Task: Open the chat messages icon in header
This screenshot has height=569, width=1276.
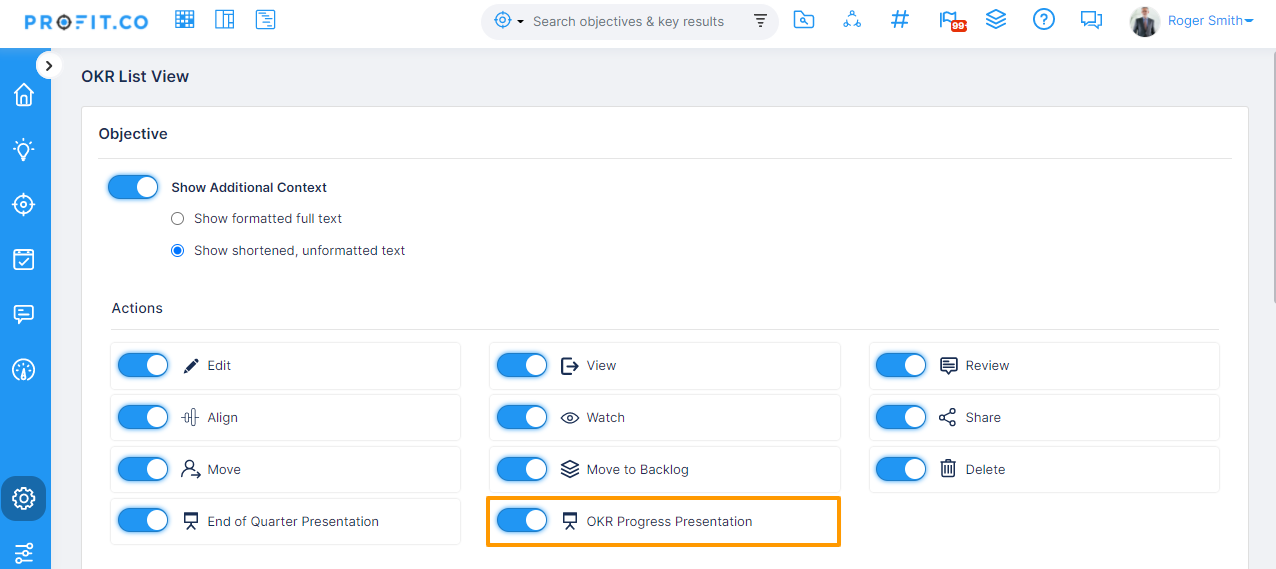Action: click(x=1091, y=21)
